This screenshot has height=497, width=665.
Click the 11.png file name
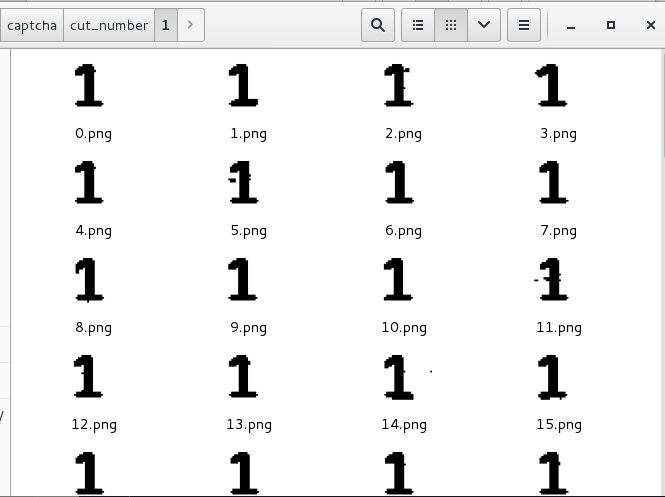559,328
